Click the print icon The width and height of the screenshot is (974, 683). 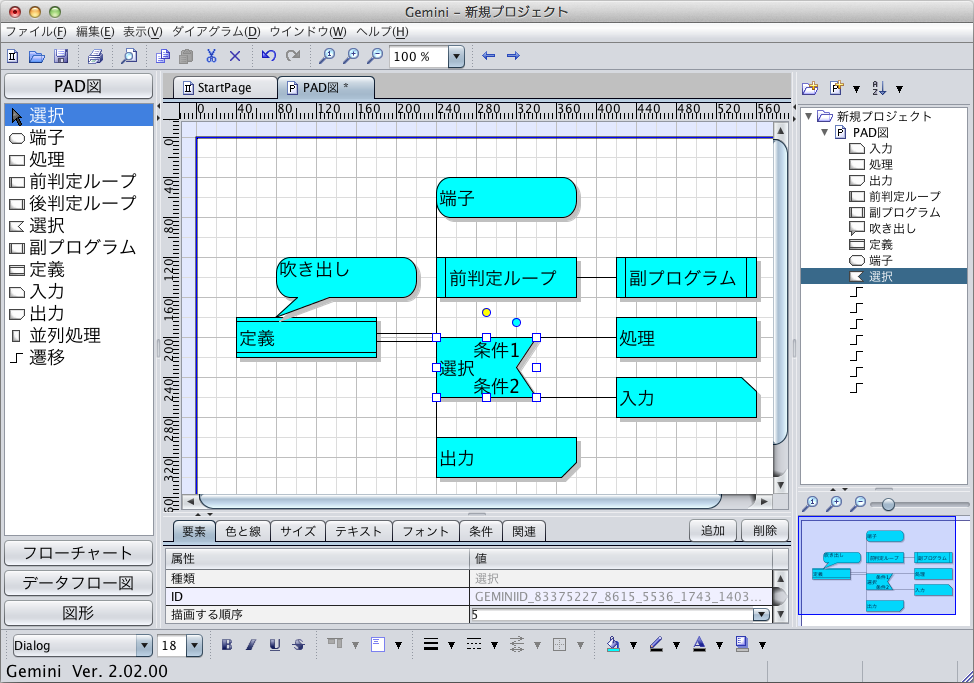tap(95, 57)
